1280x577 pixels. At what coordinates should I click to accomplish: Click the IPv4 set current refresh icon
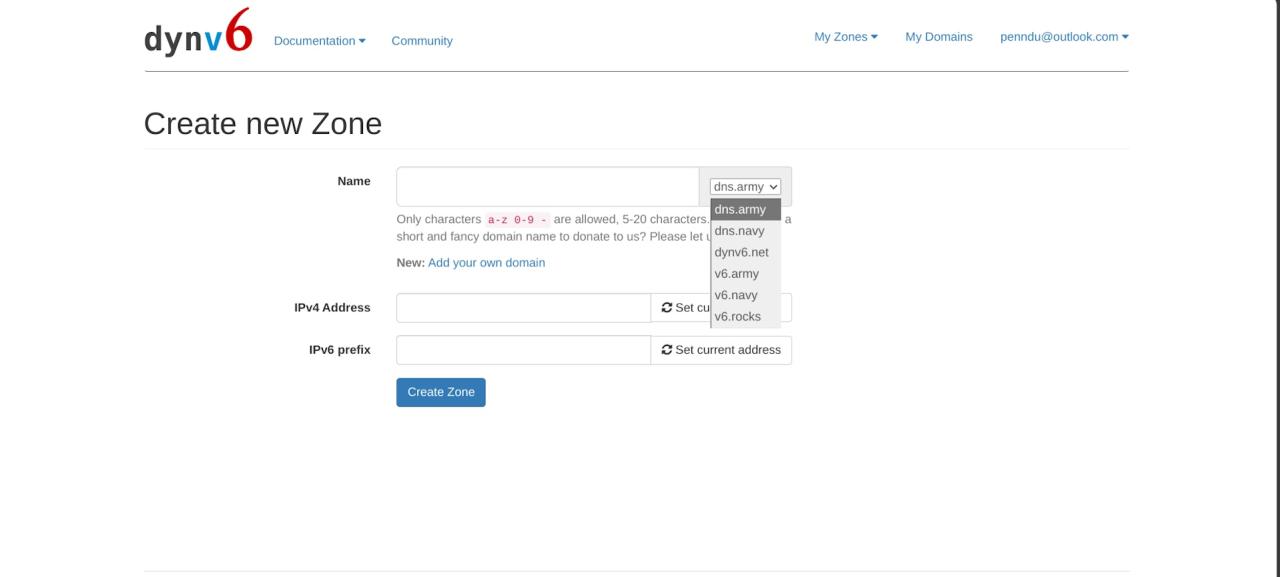667,308
